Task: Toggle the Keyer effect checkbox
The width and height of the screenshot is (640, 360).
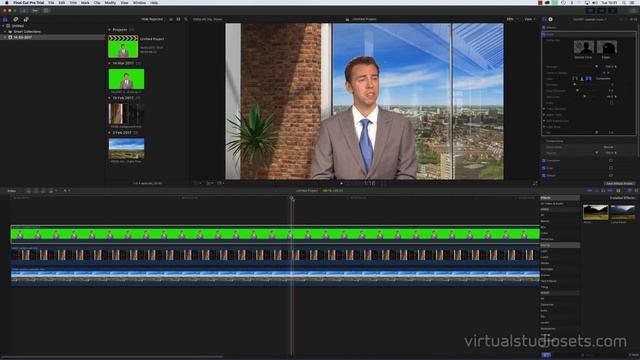Action: point(544,34)
